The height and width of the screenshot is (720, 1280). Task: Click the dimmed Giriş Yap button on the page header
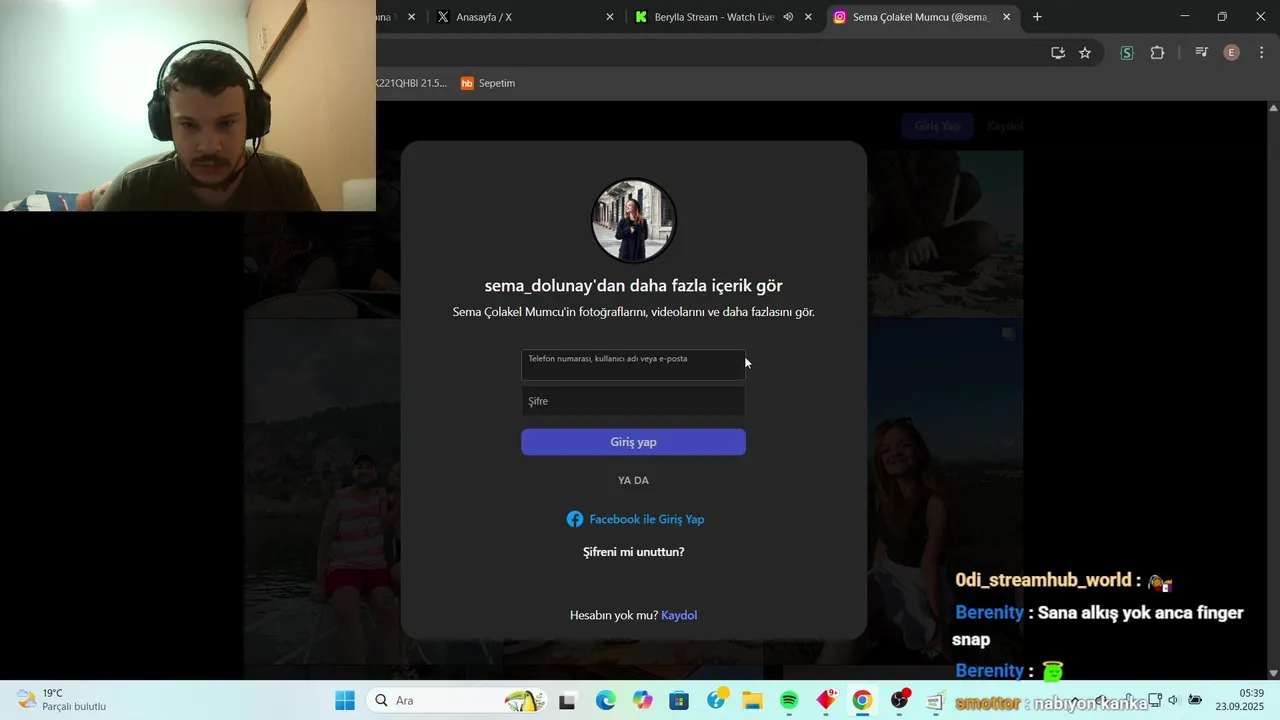[x=937, y=126]
